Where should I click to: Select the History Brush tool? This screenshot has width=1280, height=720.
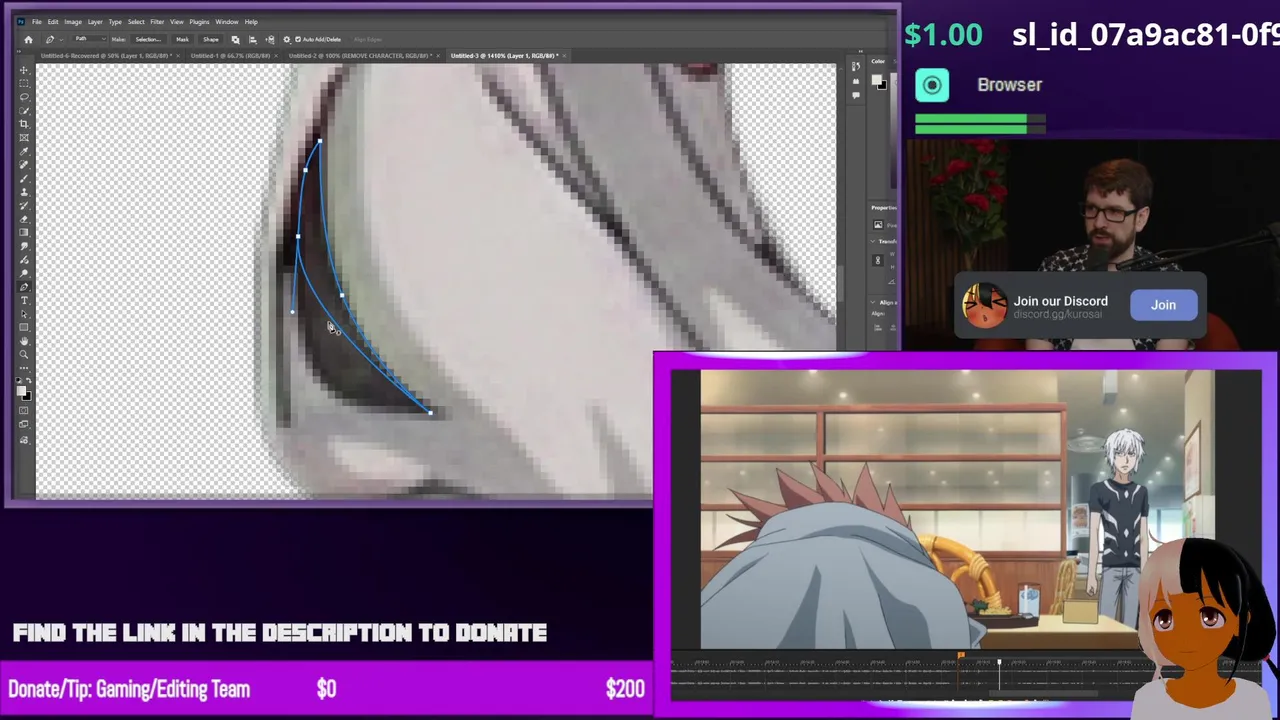(x=24, y=205)
